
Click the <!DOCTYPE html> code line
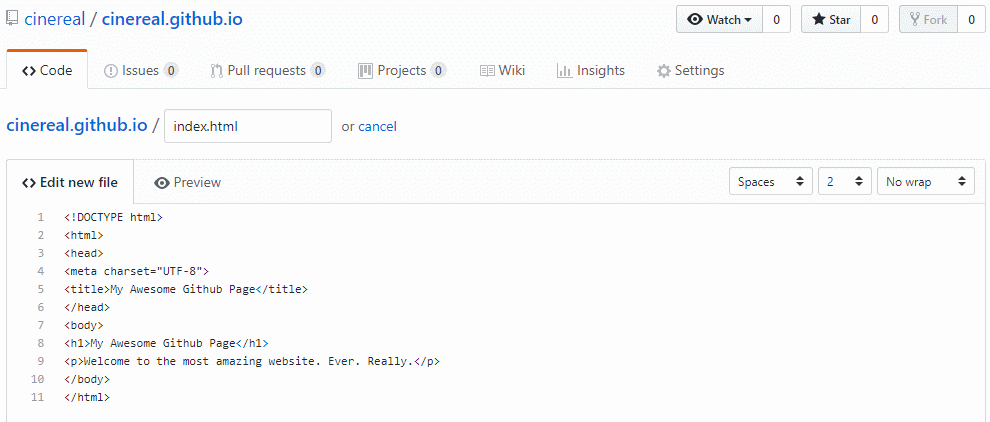pyautogui.click(x=113, y=217)
